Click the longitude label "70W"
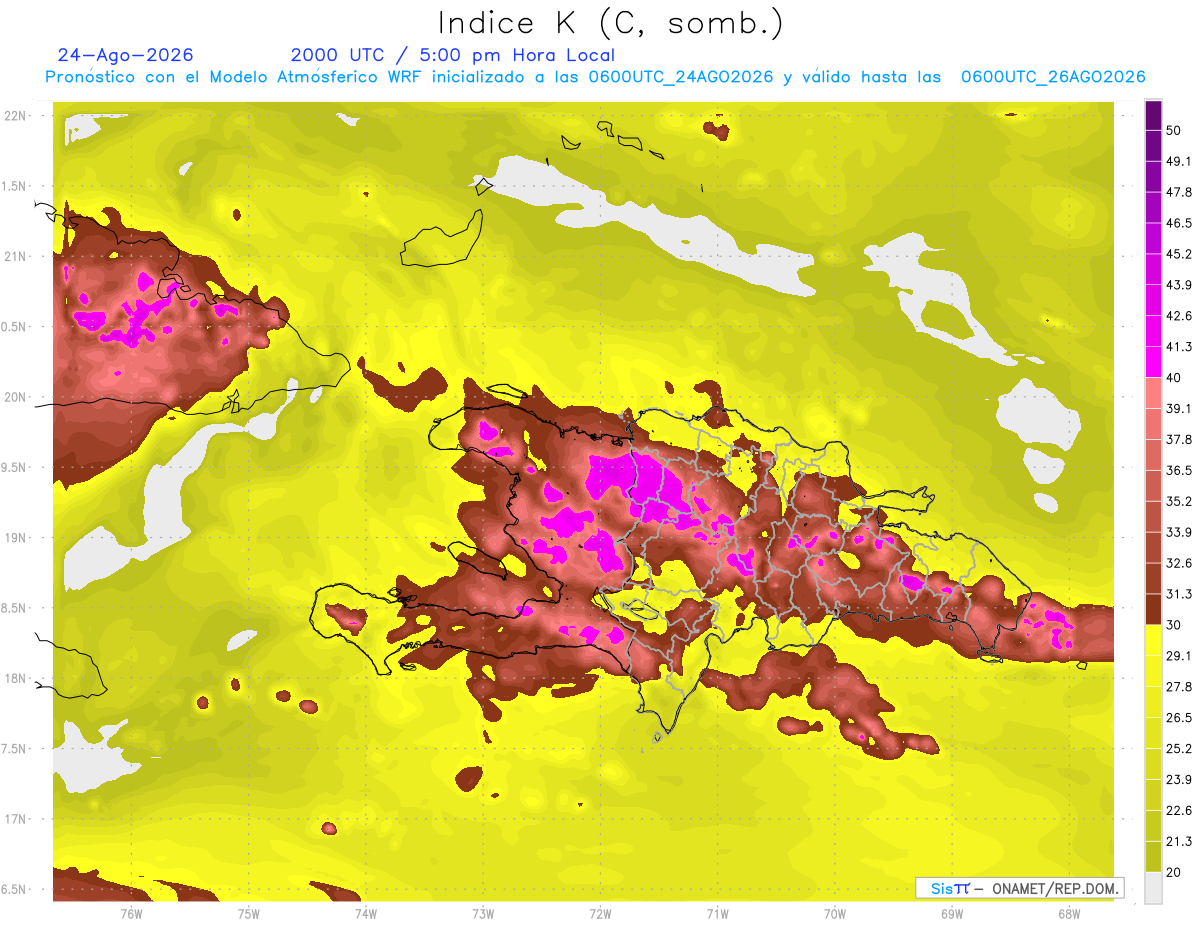 tap(834, 913)
